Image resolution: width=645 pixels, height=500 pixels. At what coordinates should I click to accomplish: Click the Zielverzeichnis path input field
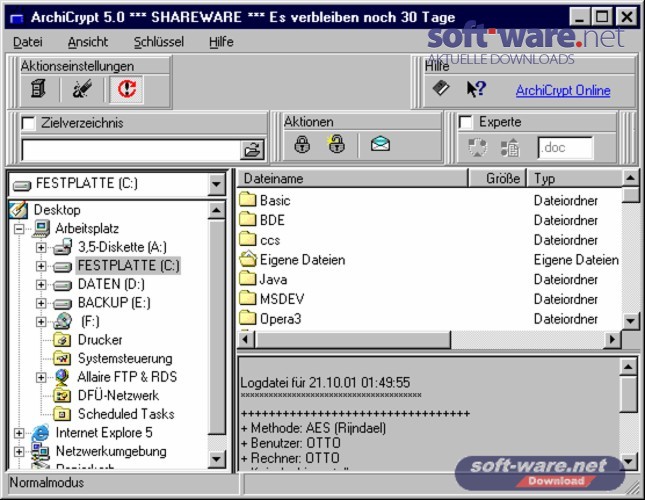coord(131,150)
